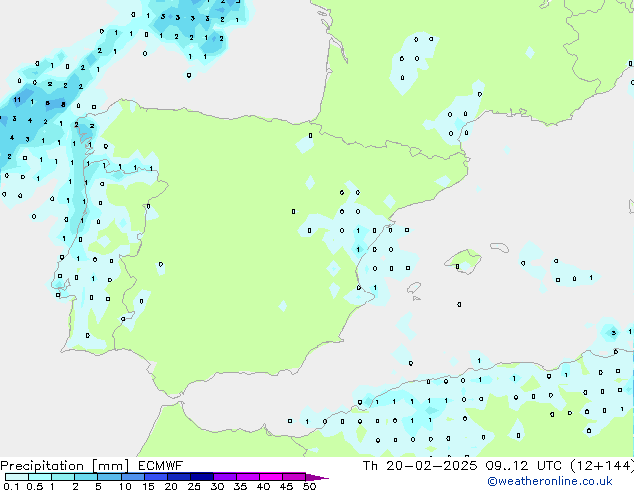Select the legend swatch between 5 and 10

pyautogui.click(x=109, y=477)
